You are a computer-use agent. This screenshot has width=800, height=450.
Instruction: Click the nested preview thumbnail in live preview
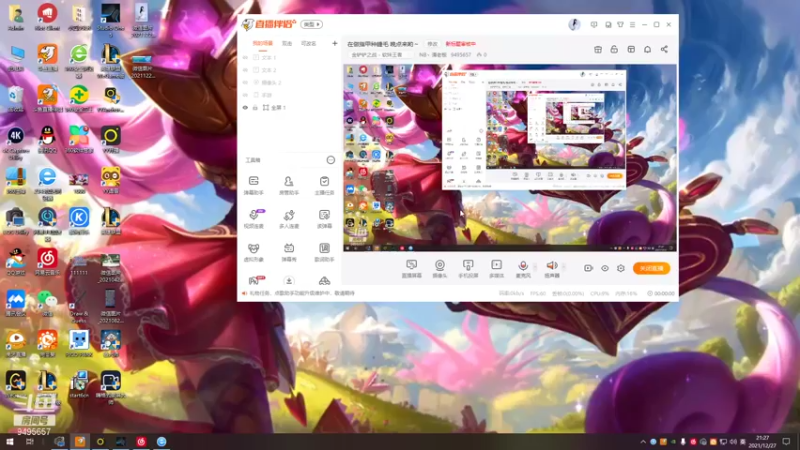coord(534,130)
